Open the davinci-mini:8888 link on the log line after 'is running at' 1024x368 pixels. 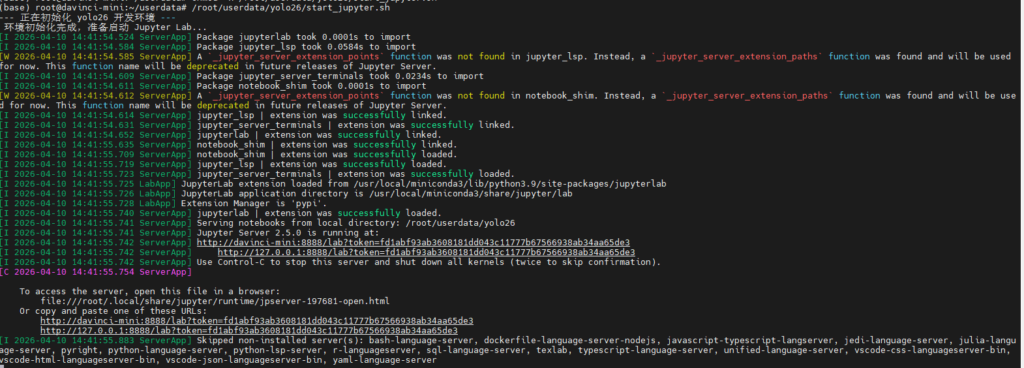pos(413,242)
